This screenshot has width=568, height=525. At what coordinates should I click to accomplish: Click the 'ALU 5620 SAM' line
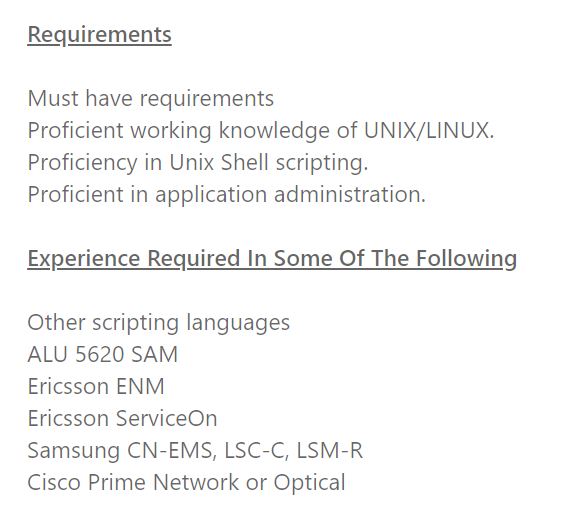click(103, 354)
